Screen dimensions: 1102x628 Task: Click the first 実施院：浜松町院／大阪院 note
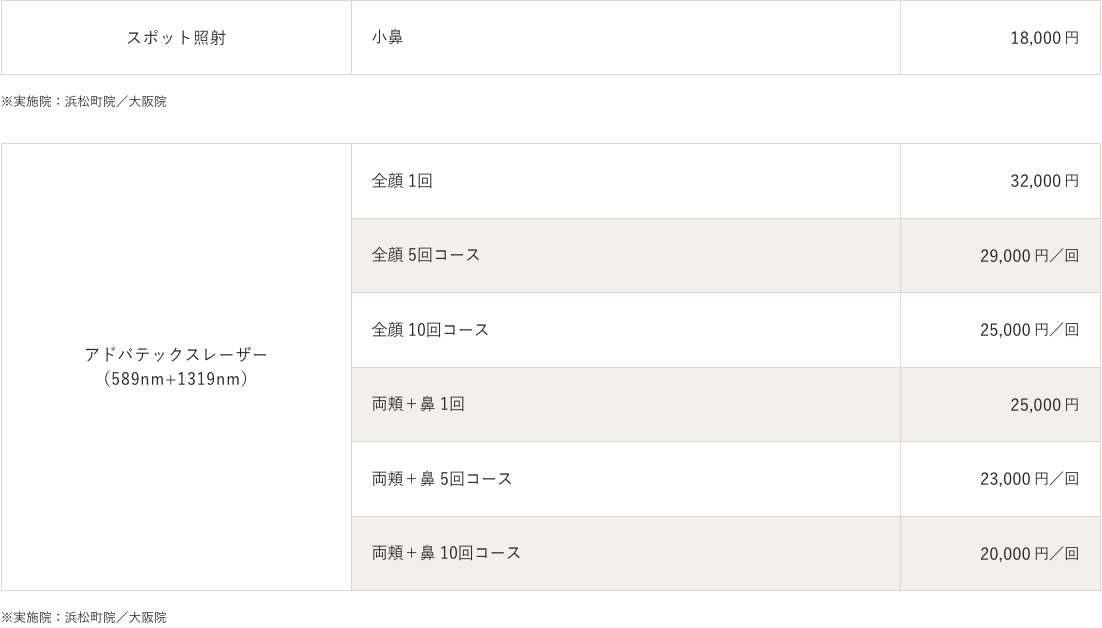(83, 102)
